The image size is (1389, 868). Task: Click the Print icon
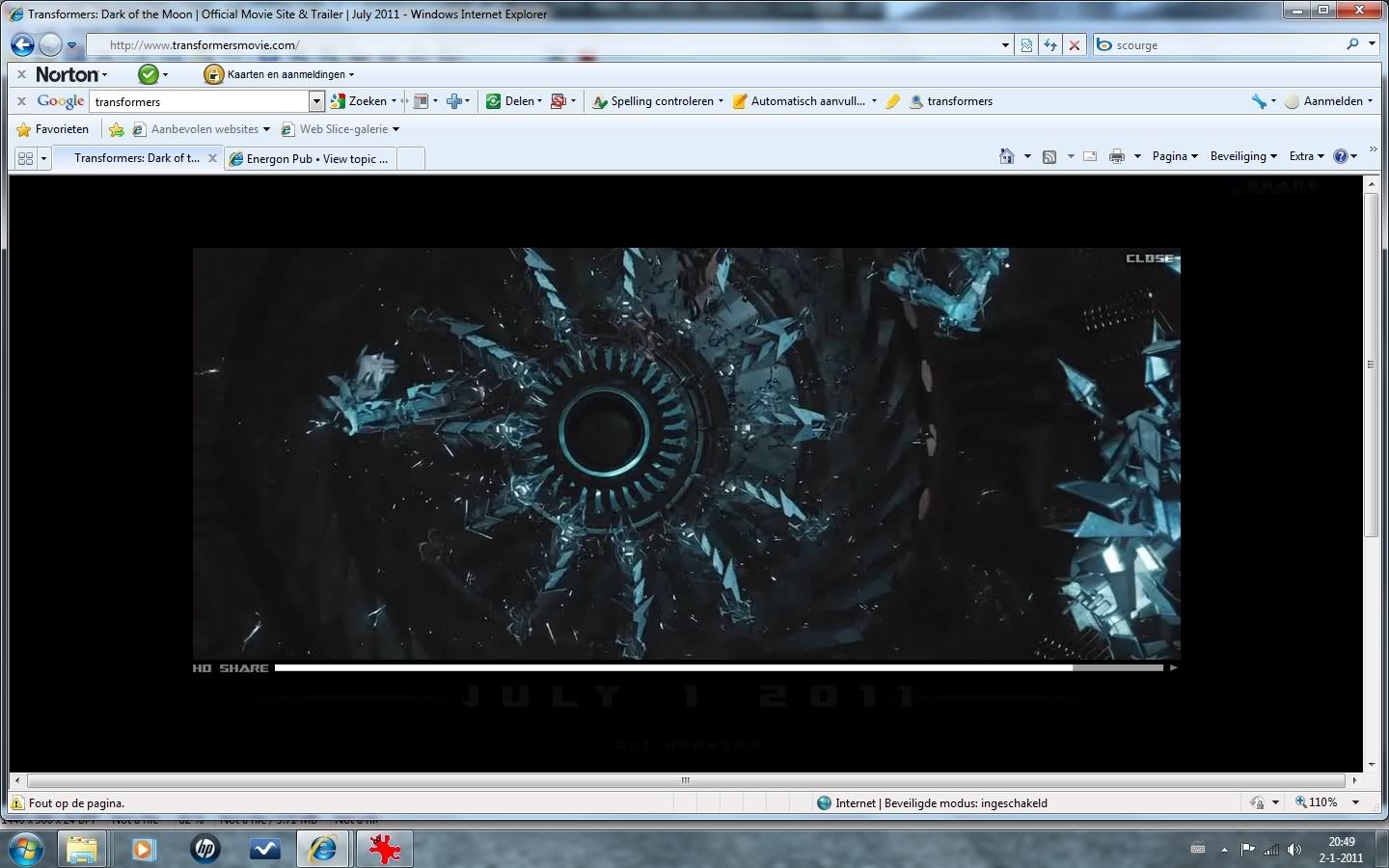(1116, 156)
